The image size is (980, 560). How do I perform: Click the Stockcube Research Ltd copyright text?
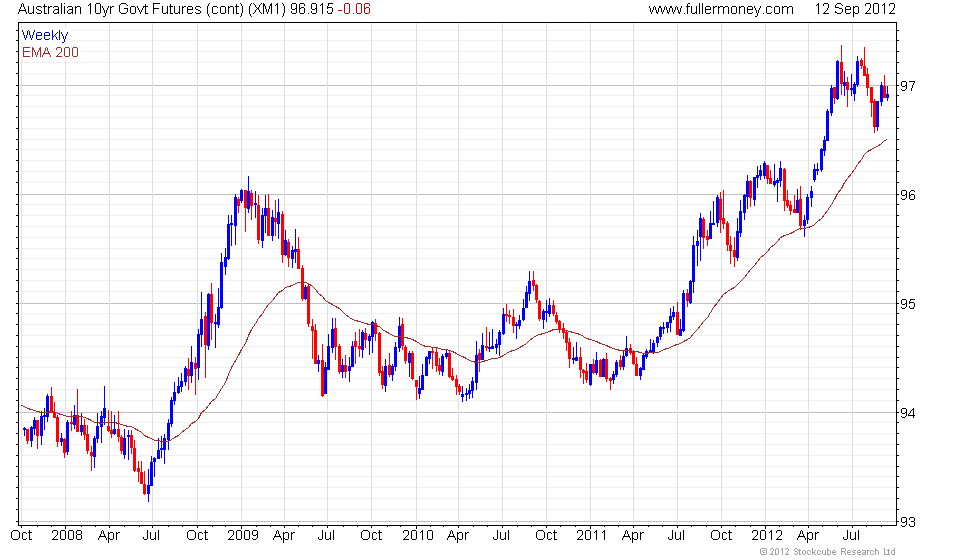click(828, 552)
